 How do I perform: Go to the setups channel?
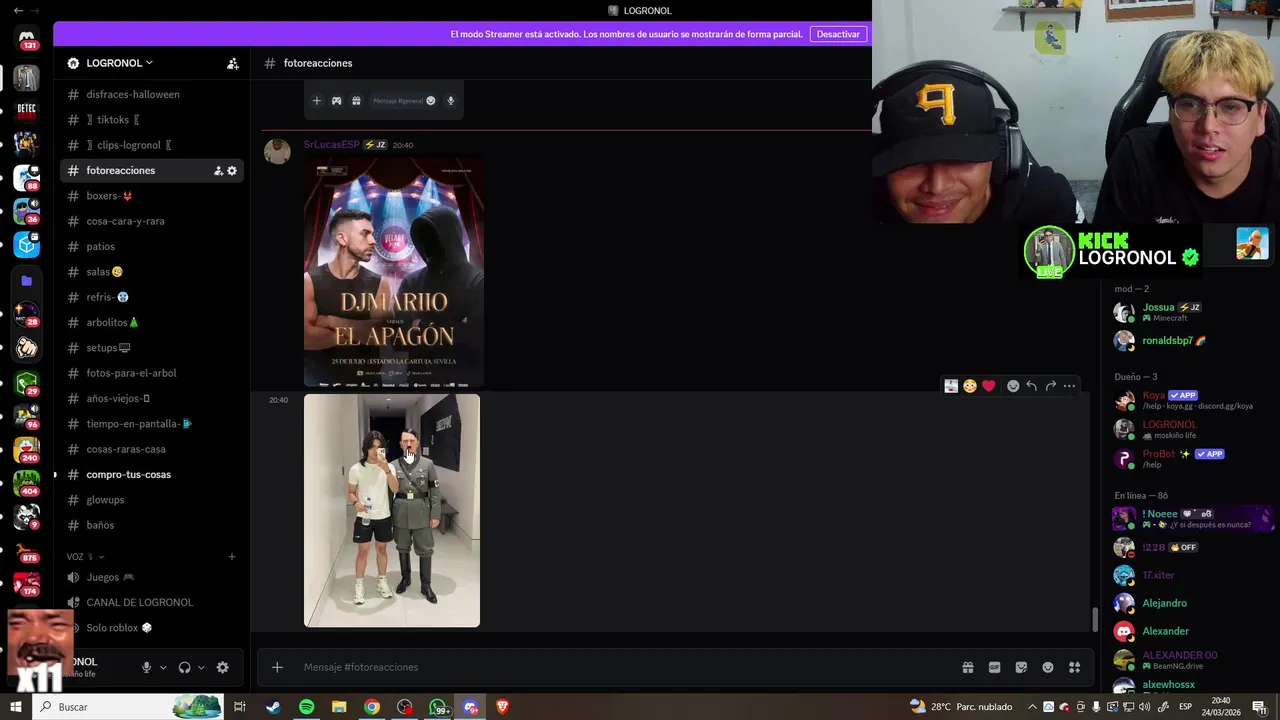pos(152,348)
